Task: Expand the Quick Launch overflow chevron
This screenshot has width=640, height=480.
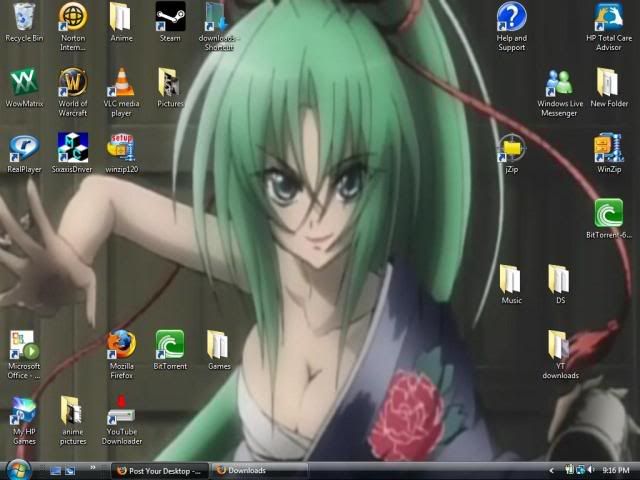Action: (x=93, y=467)
